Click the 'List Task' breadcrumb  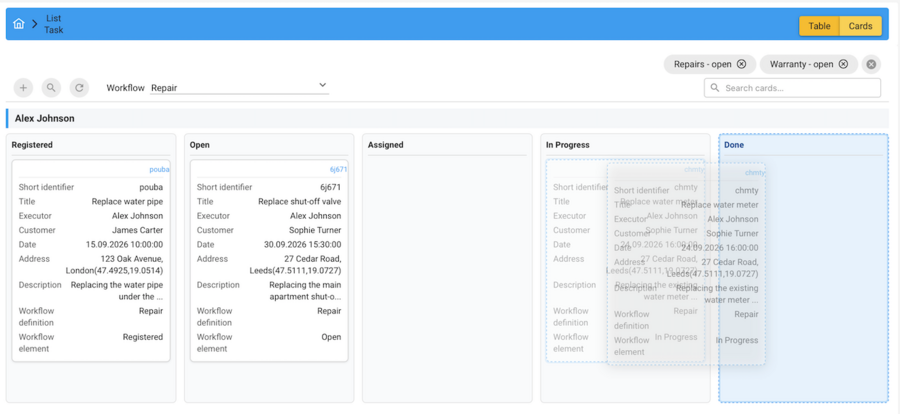pyautogui.click(x=54, y=24)
